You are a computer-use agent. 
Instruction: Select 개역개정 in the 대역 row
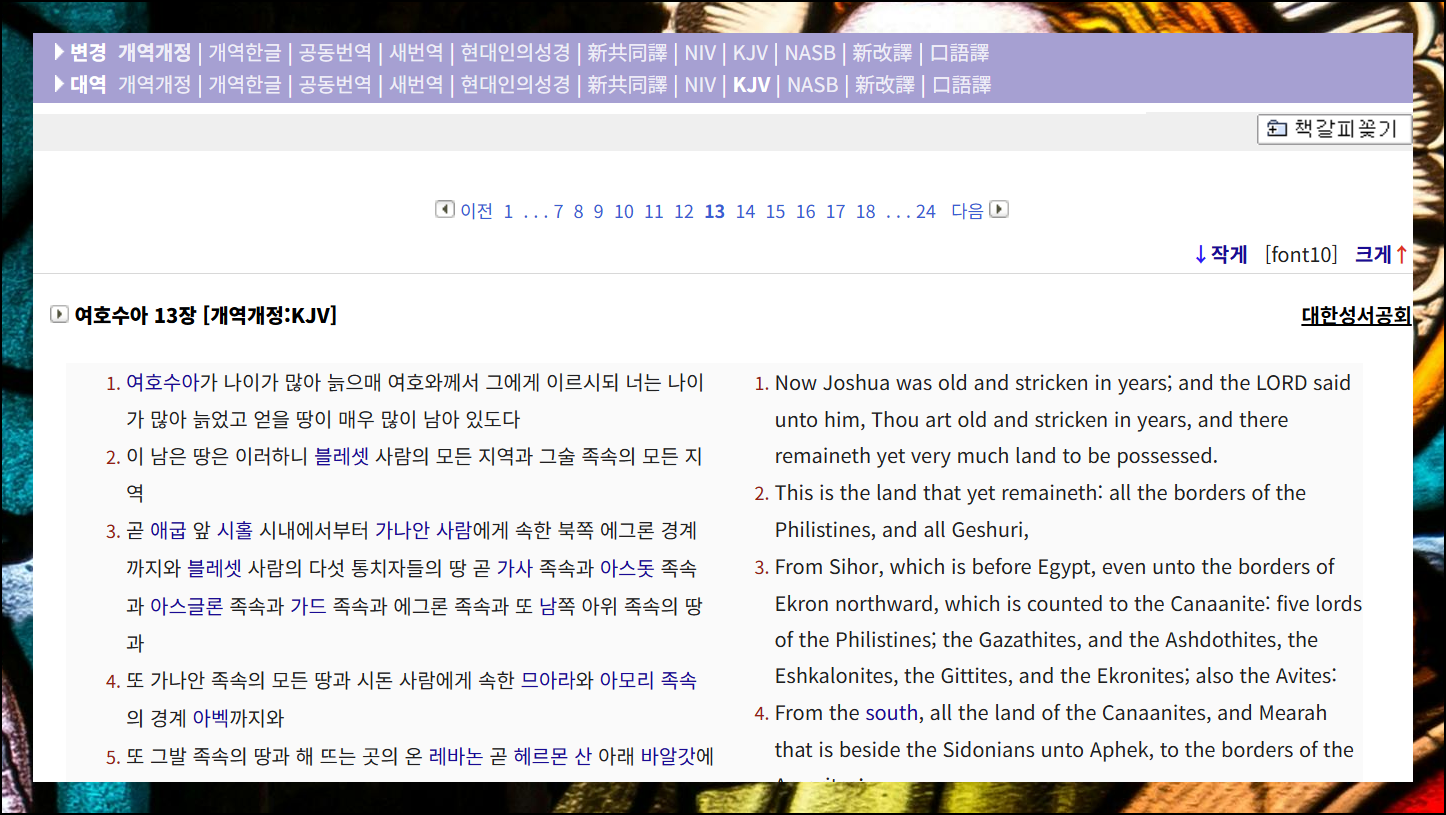(x=154, y=85)
